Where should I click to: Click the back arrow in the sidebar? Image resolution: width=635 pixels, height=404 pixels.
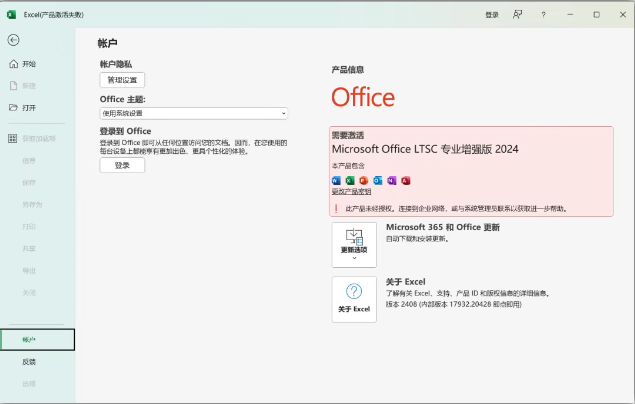point(13,40)
